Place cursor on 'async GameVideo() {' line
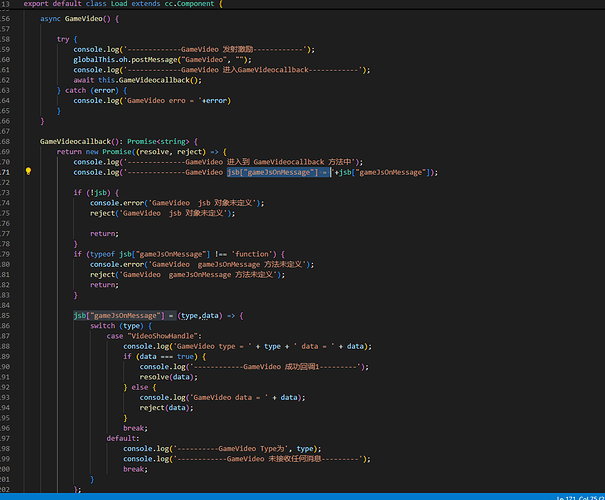The height and width of the screenshot is (500, 605). tap(79, 19)
